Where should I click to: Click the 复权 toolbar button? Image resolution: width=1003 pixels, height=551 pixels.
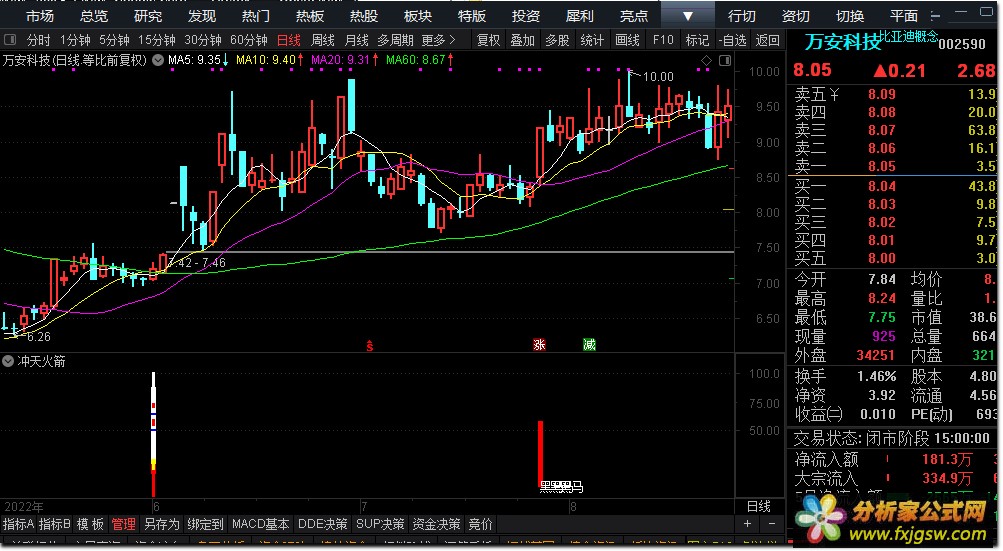click(489, 40)
